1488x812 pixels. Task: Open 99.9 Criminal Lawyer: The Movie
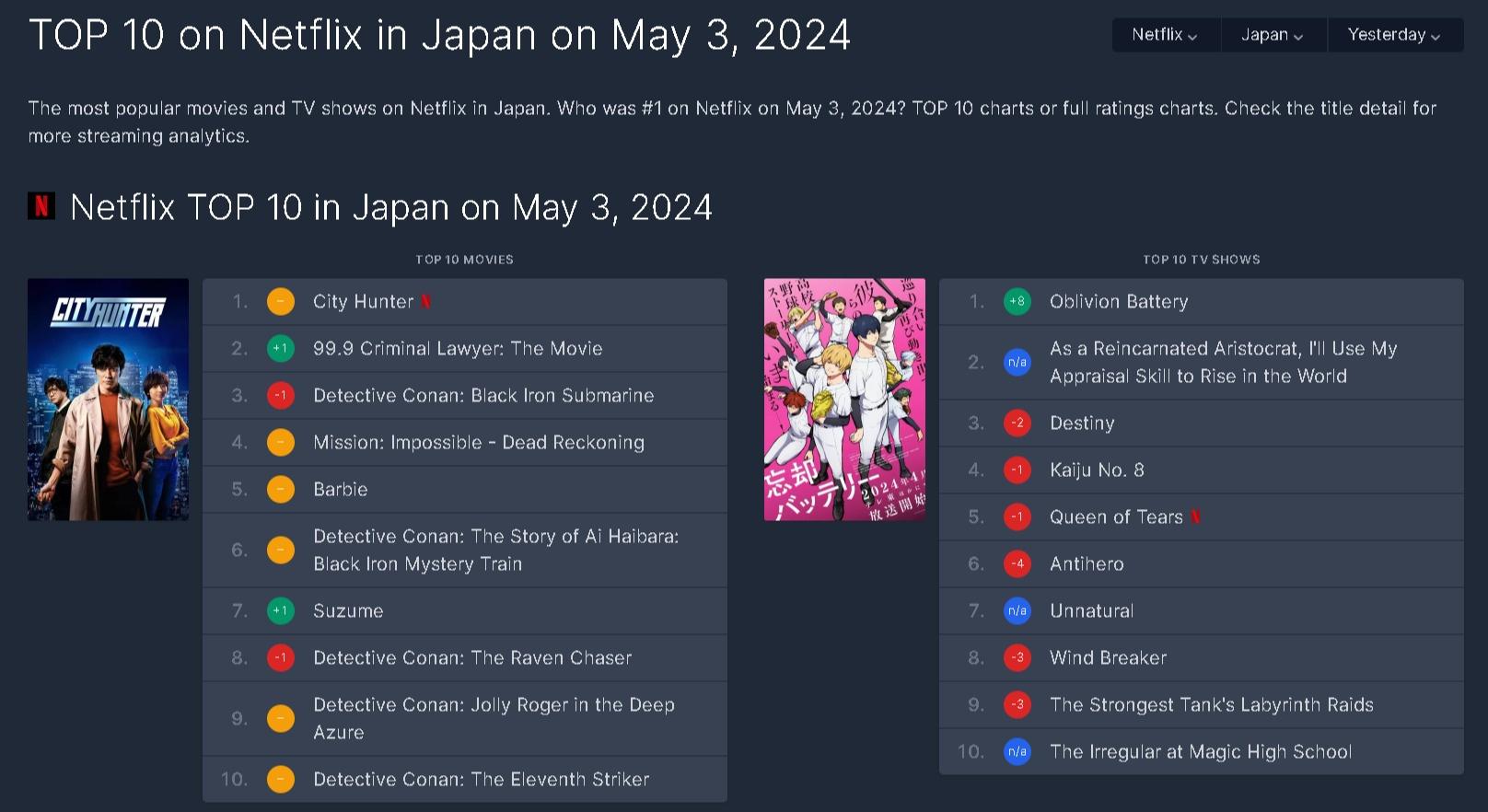coord(458,349)
